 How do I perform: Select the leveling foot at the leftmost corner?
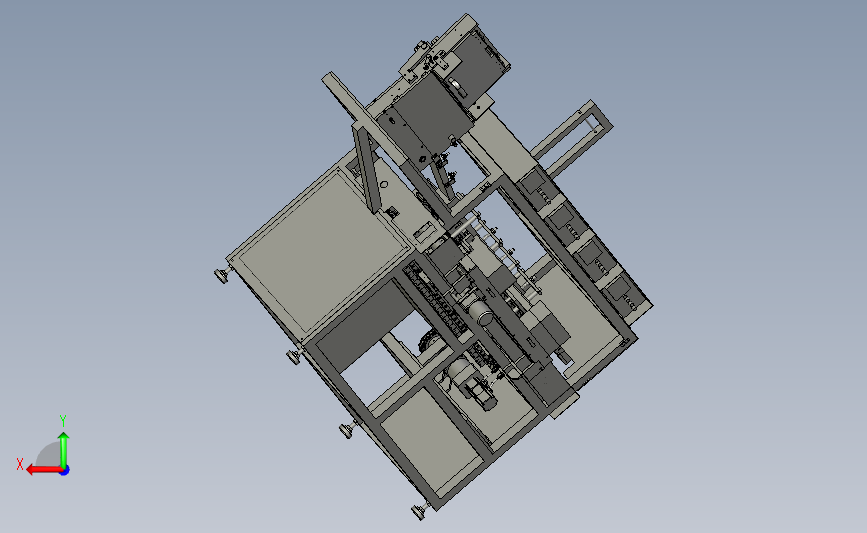click(223, 275)
